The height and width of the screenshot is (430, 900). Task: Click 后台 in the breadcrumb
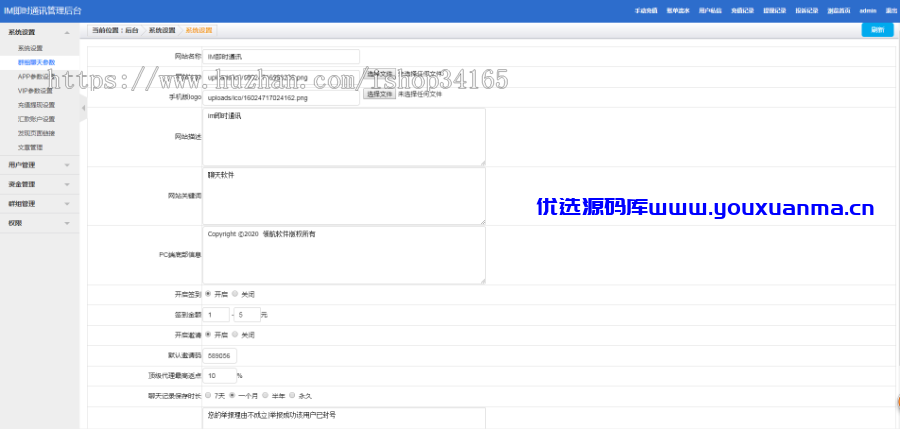pyautogui.click(x=131, y=30)
